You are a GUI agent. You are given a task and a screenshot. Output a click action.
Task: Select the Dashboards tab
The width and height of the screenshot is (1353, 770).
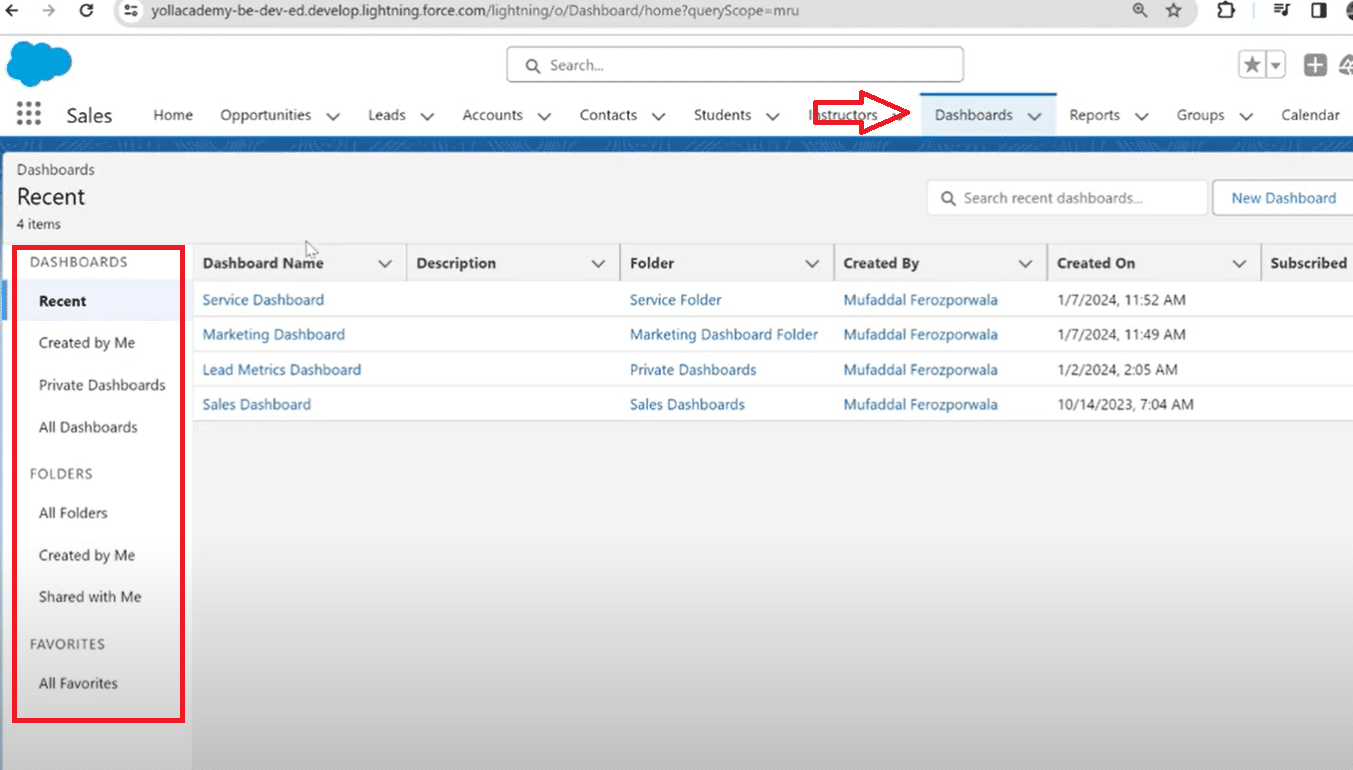click(974, 115)
